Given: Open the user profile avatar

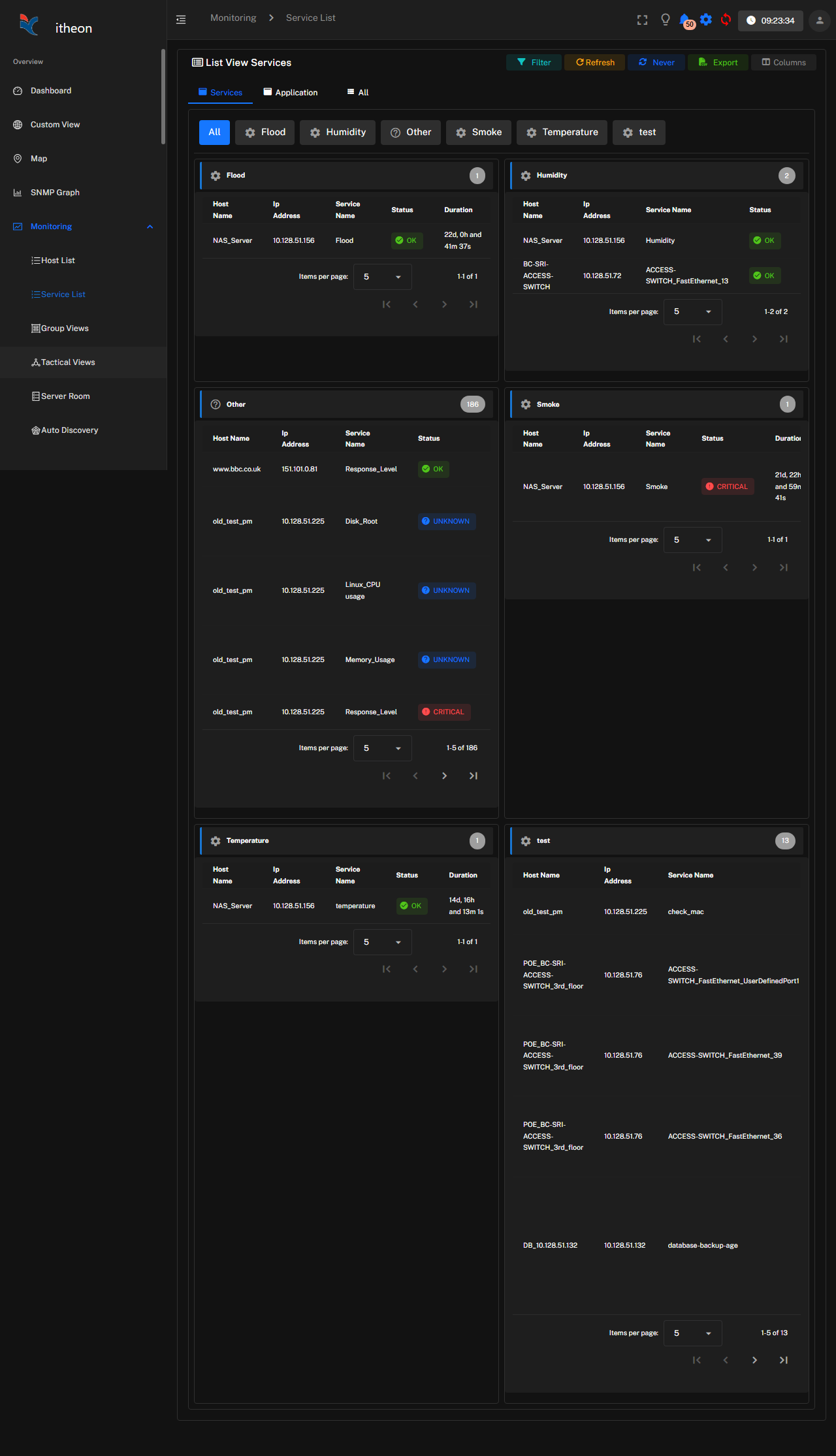Looking at the screenshot, I should (x=820, y=20).
